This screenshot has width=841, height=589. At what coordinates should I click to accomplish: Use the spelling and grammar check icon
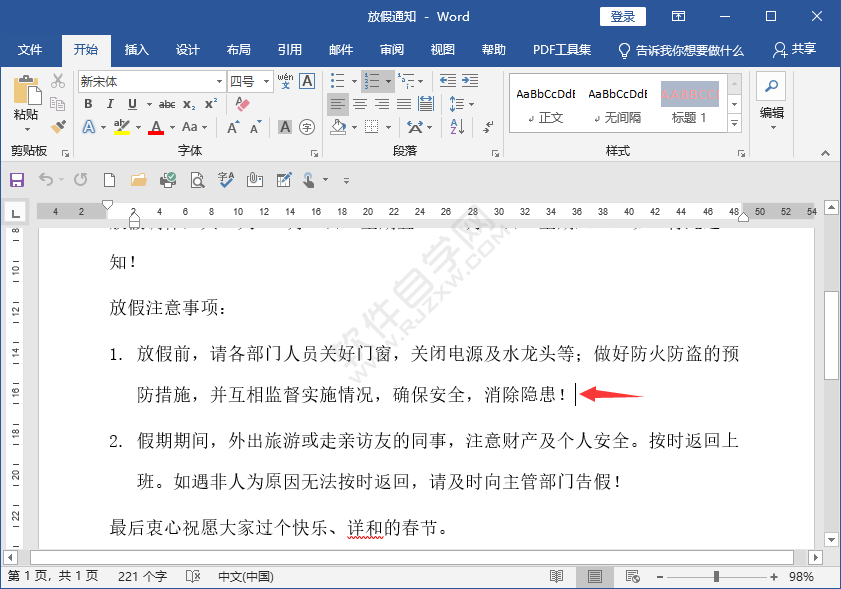coord(225,180)
